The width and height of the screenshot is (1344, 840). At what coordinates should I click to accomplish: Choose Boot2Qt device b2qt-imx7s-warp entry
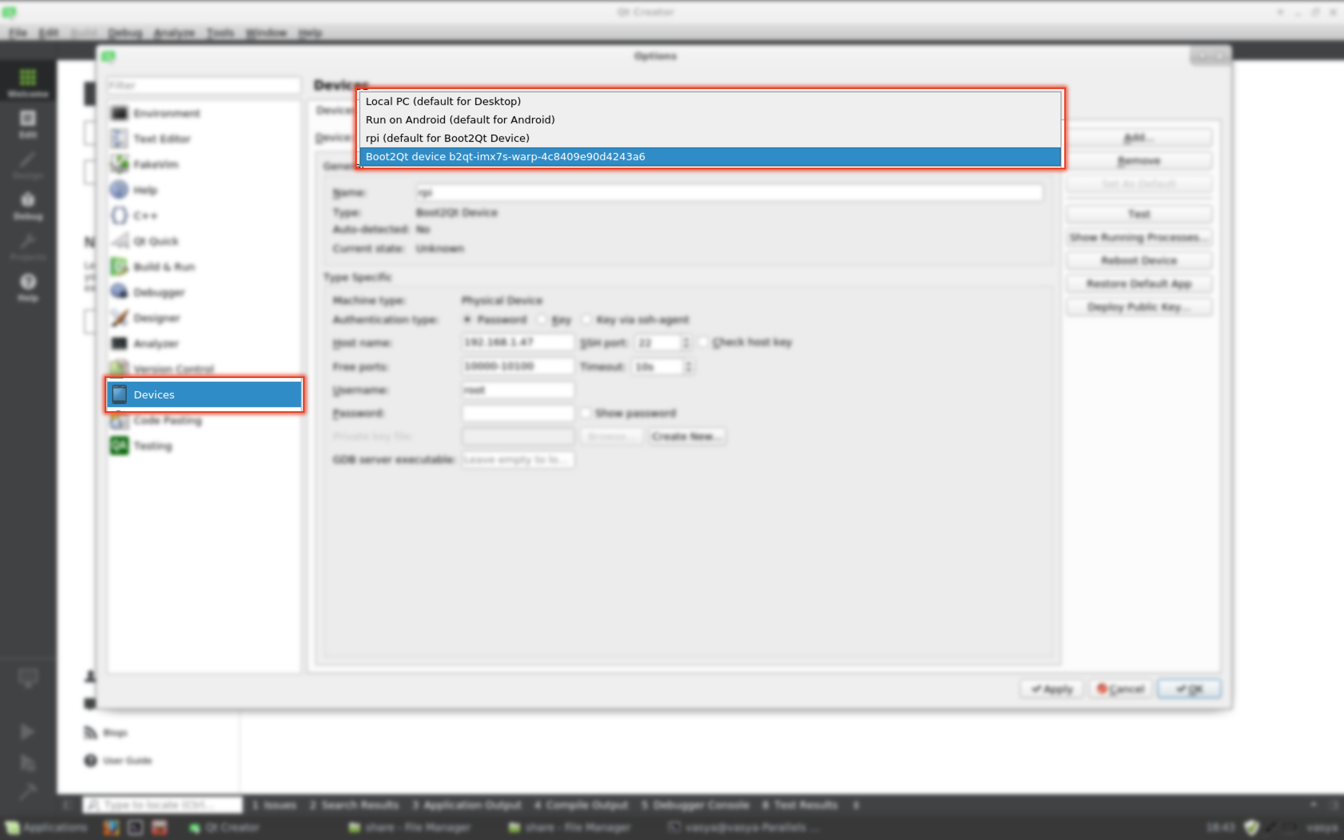[710, 156]
